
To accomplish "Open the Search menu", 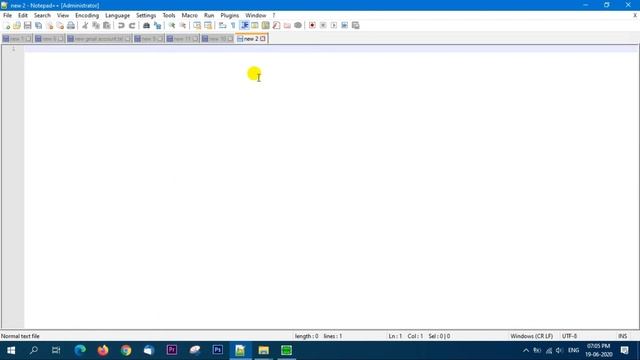I will coord(42,15).
